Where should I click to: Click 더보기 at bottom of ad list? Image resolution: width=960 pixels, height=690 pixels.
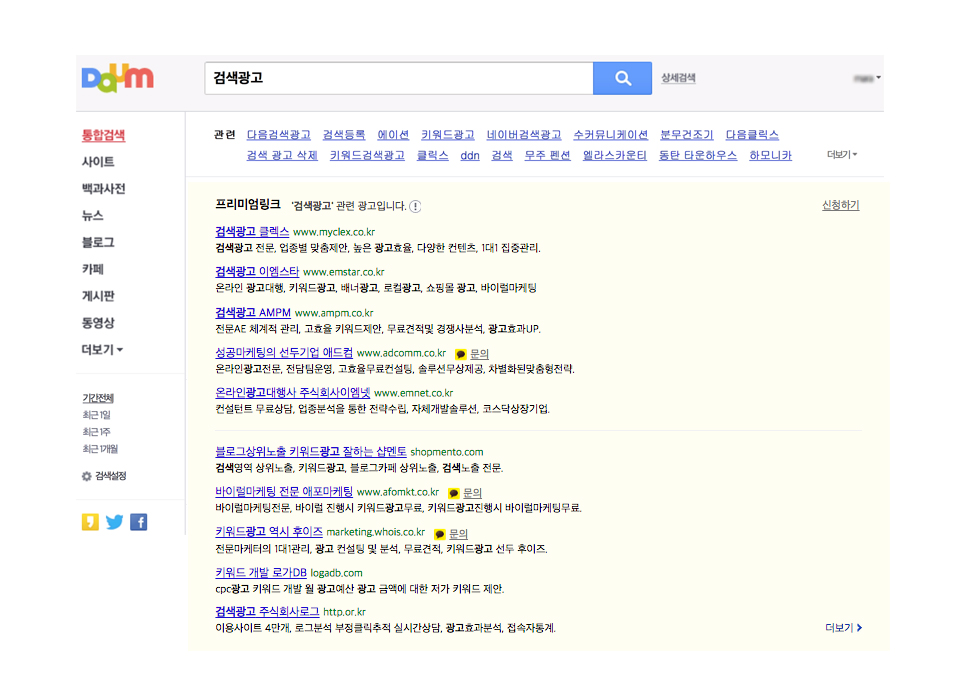(x=844, y=628)
